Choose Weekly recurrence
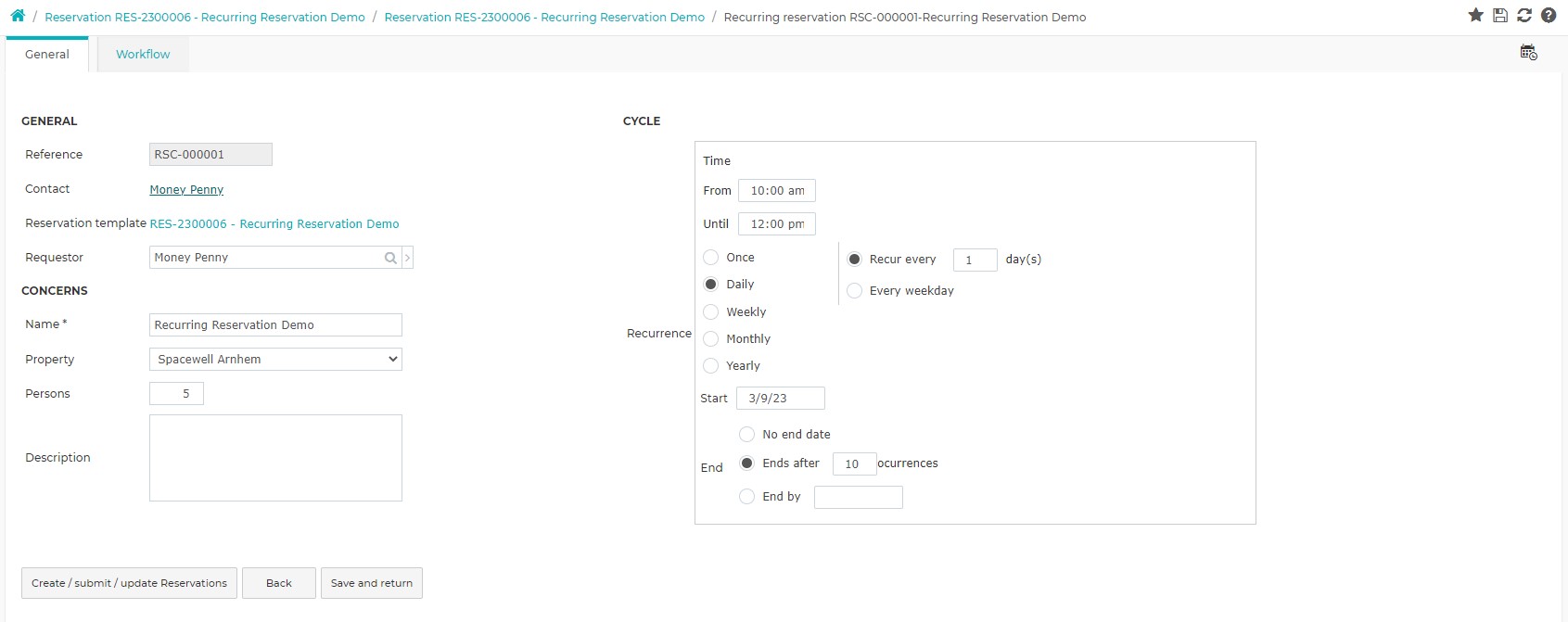The width and height of the screenshot is (1568, 622). click(711, 312)
